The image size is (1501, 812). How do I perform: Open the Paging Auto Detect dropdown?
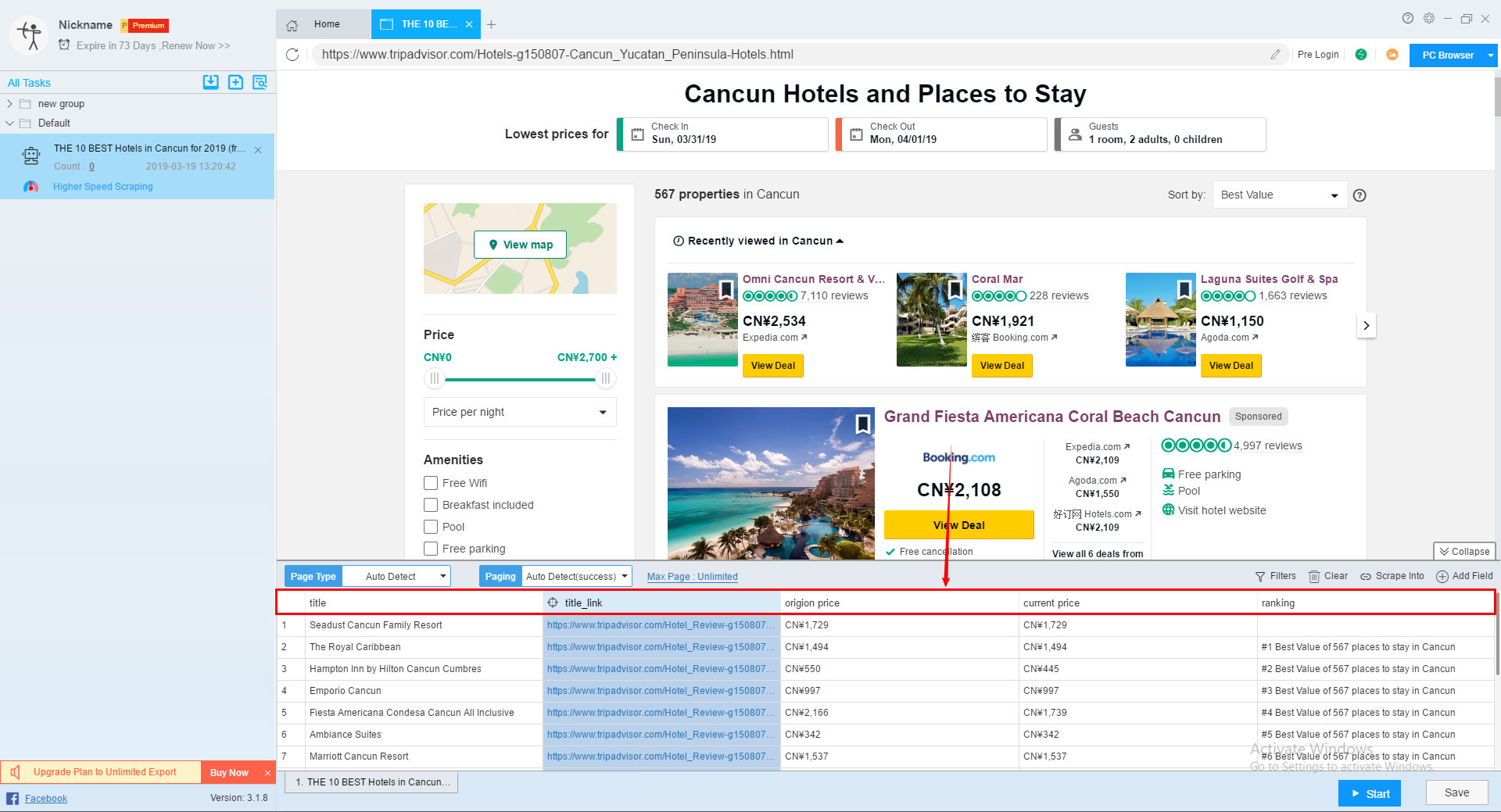pos(577,577)
